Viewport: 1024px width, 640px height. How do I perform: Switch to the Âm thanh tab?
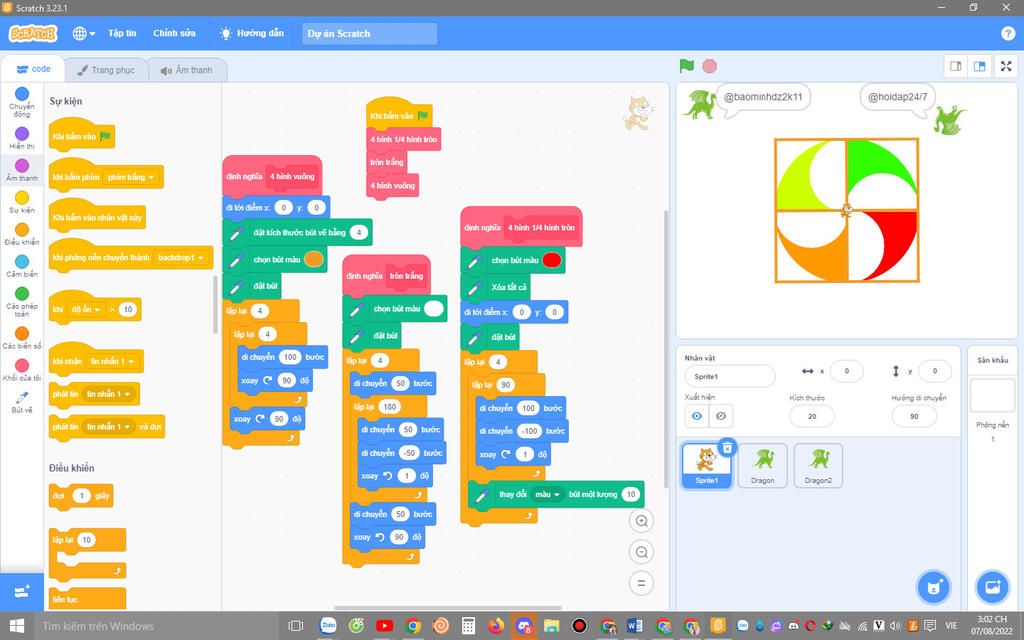(187, 70)
